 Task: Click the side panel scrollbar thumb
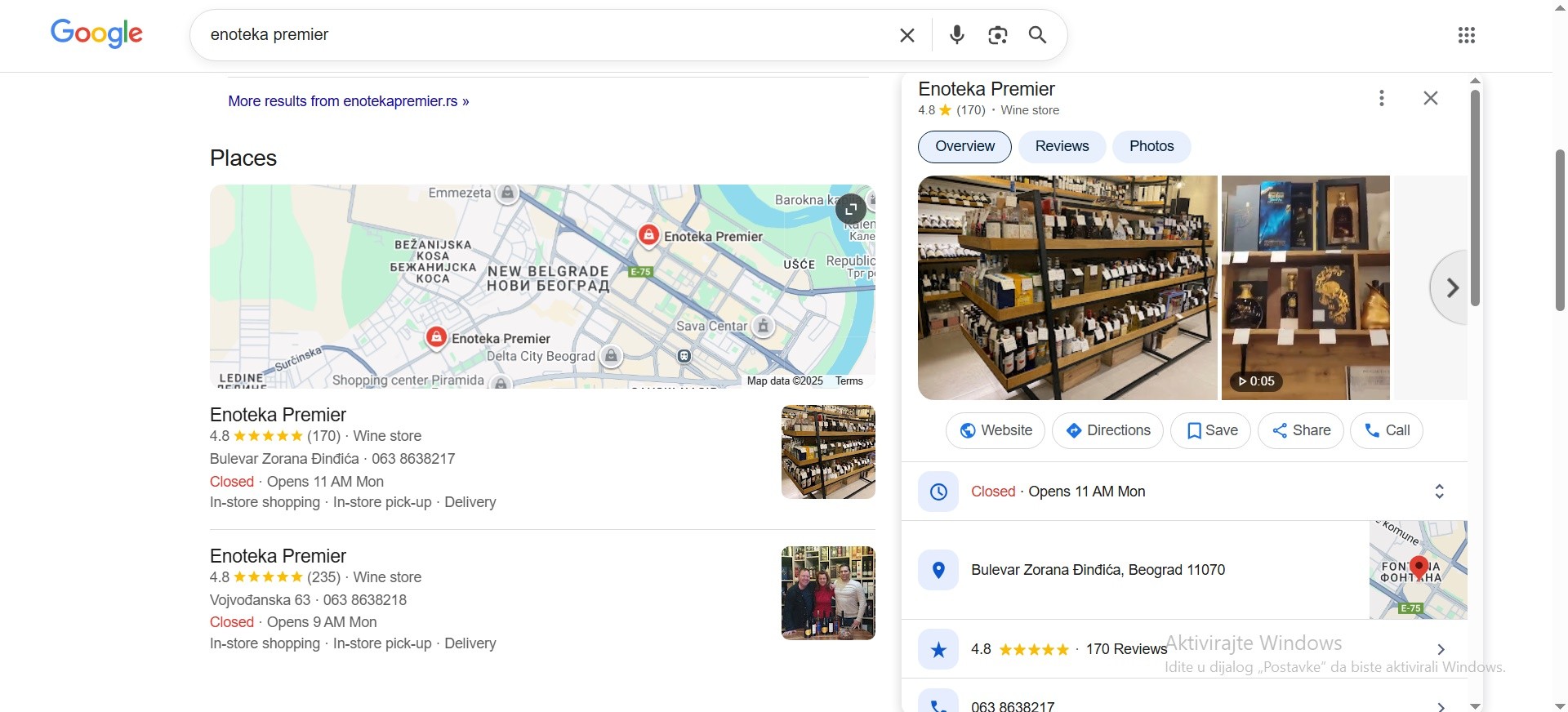coord(1475,198)
